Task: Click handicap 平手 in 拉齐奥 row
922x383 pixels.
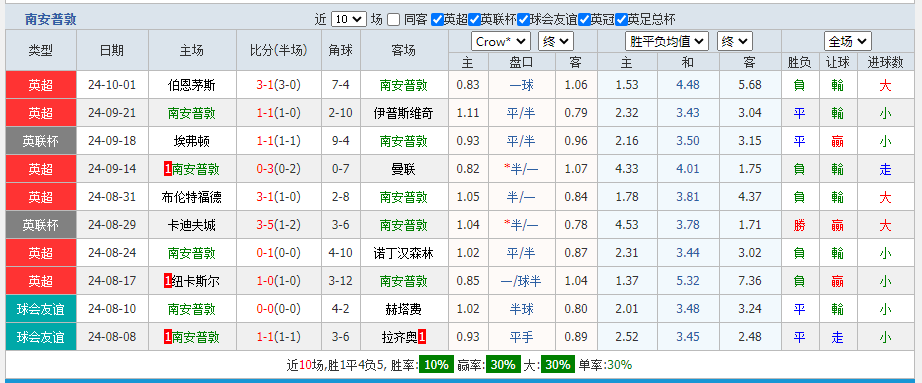Action: pos(522,337)
